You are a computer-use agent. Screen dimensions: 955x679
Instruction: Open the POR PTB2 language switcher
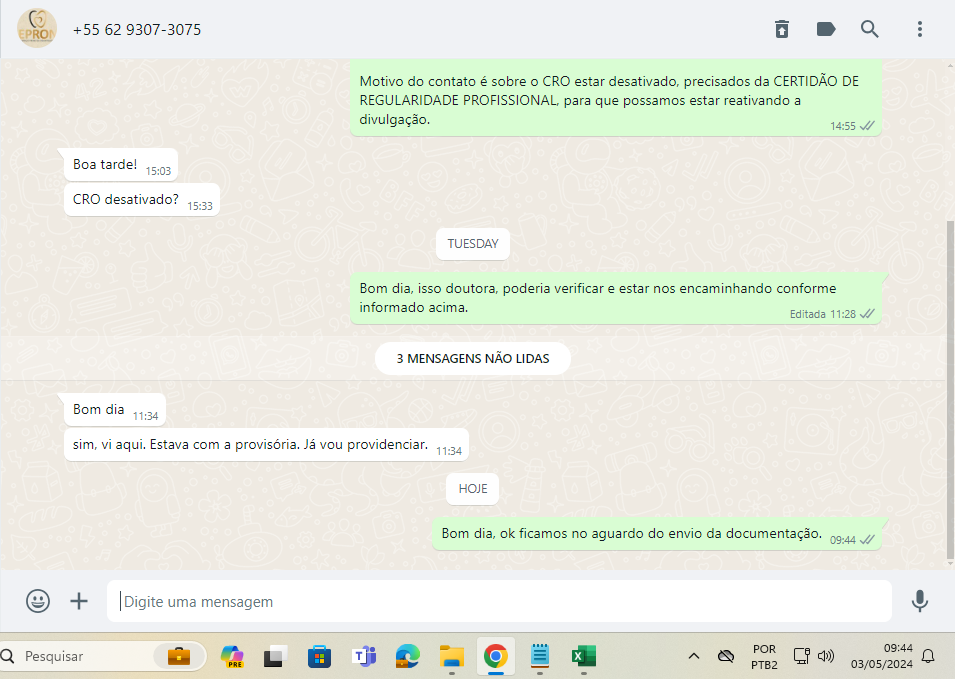[764, 656]
